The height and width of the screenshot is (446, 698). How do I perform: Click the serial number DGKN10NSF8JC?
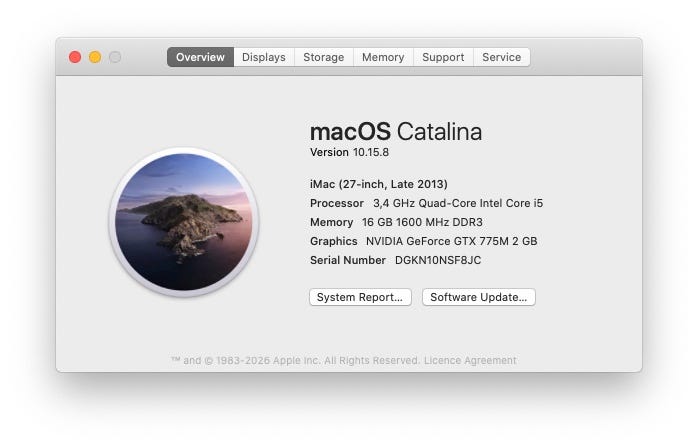pos(438,260)
